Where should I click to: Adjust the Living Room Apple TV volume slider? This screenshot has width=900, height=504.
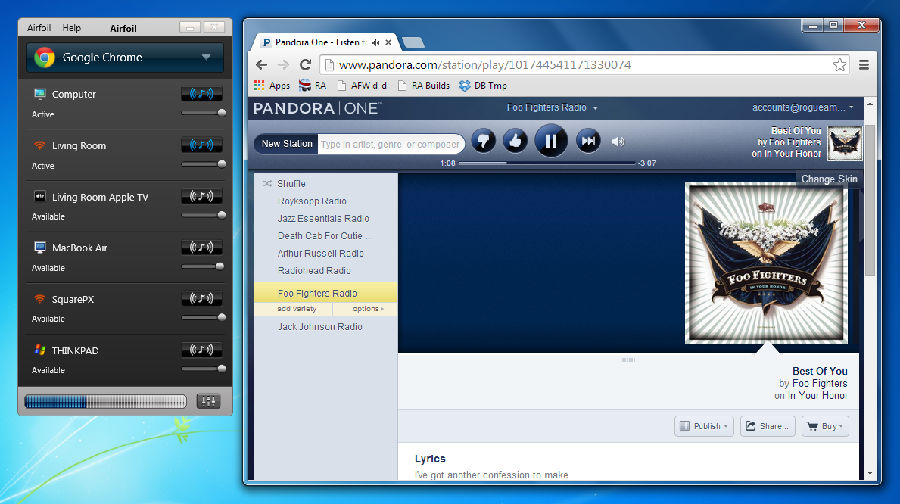click(204, 215)
